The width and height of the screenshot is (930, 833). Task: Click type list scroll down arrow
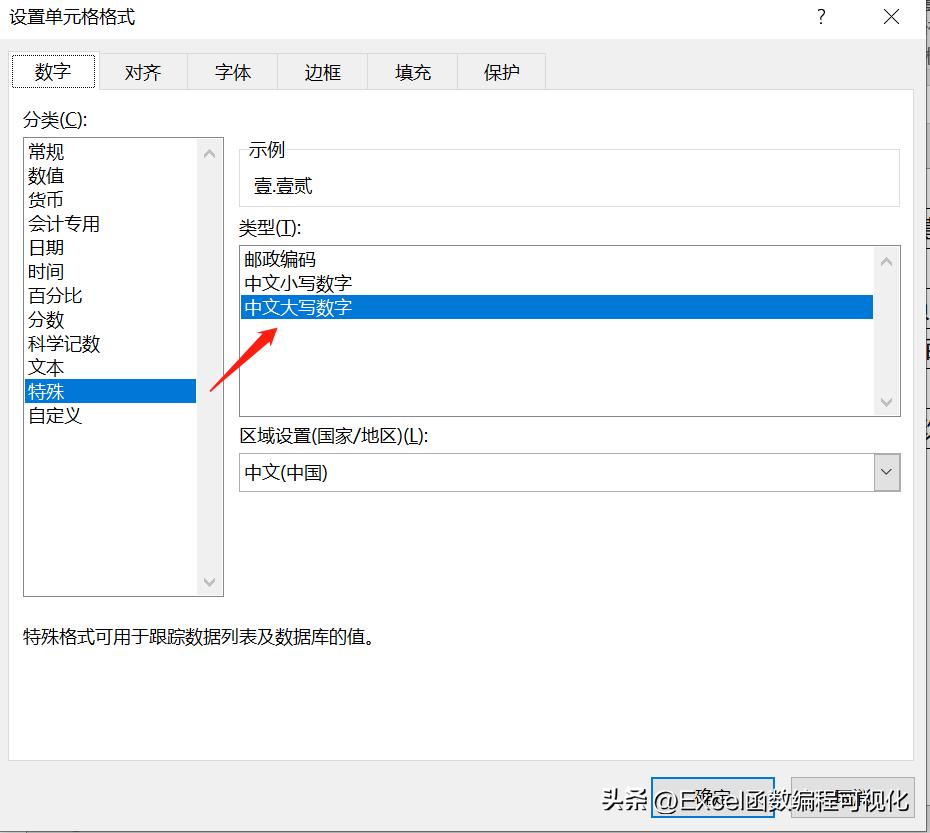coord(886,402)
